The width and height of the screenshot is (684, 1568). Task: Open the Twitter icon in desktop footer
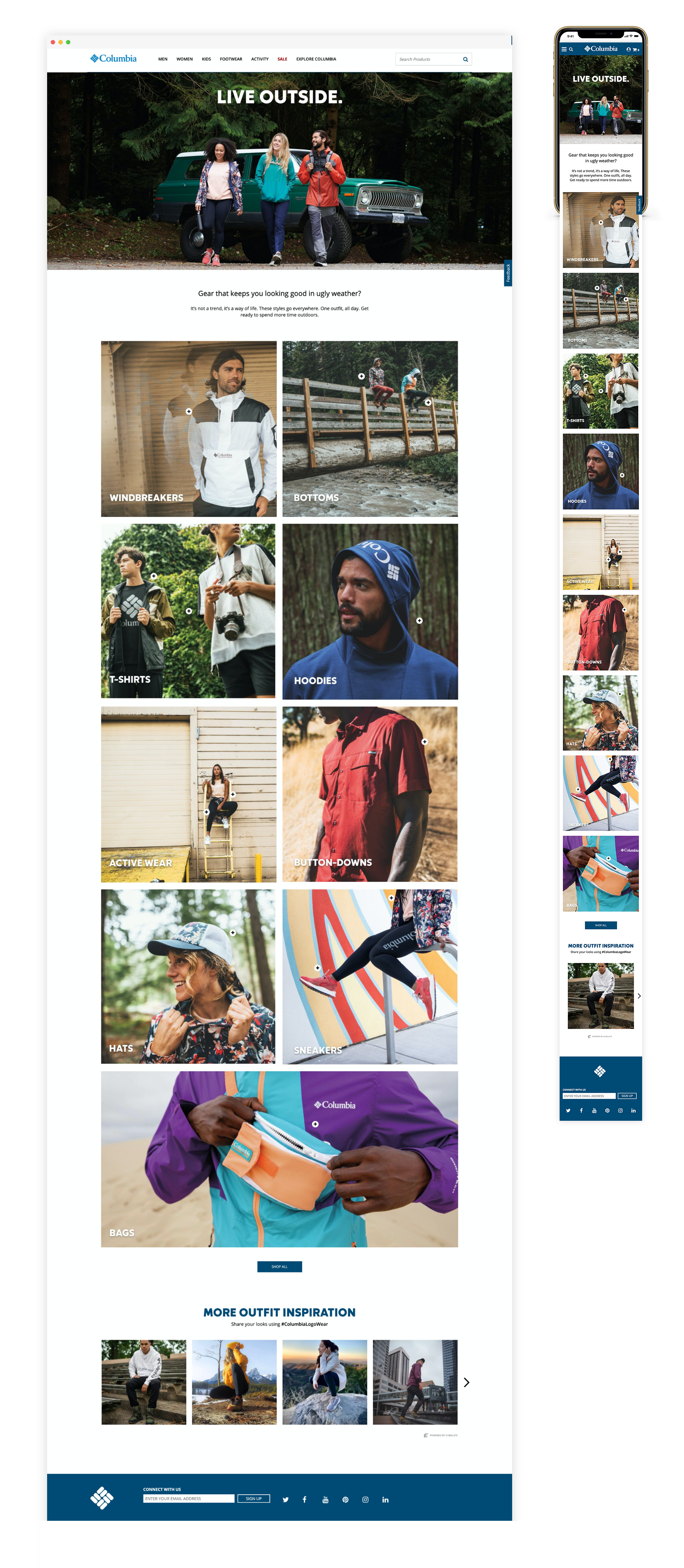tap(285, 1499)
